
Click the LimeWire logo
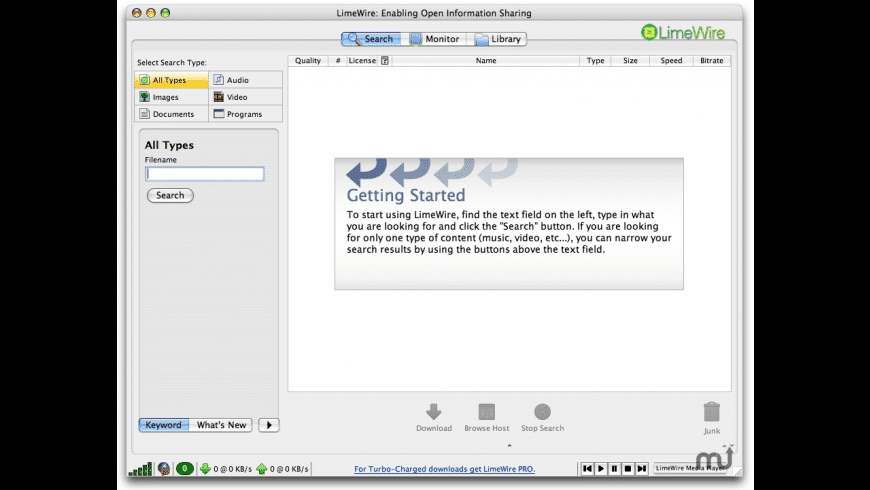(683, 32)
